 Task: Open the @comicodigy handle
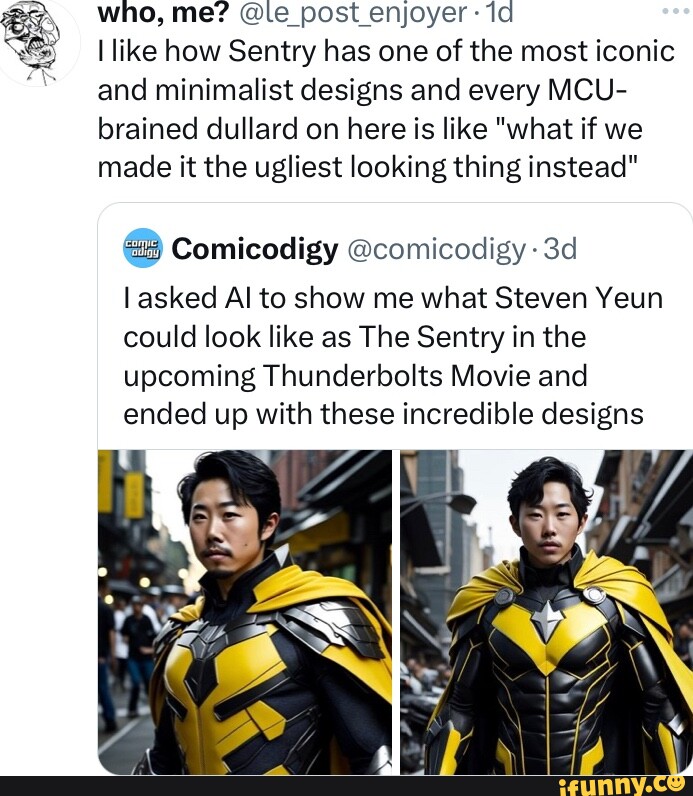coord(436,250)
